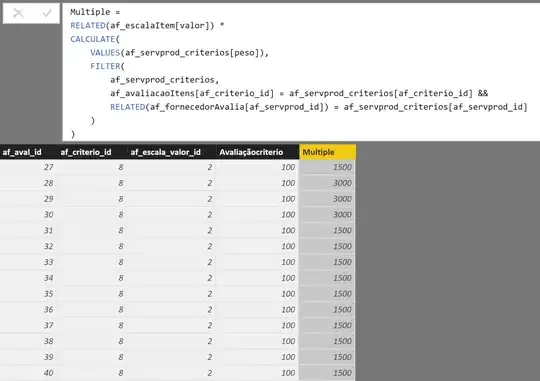The width and height of the screenshot is (540, 381).
Task: Select Avaliaçãocriterio value 100 in row 32
Action: 258,246
